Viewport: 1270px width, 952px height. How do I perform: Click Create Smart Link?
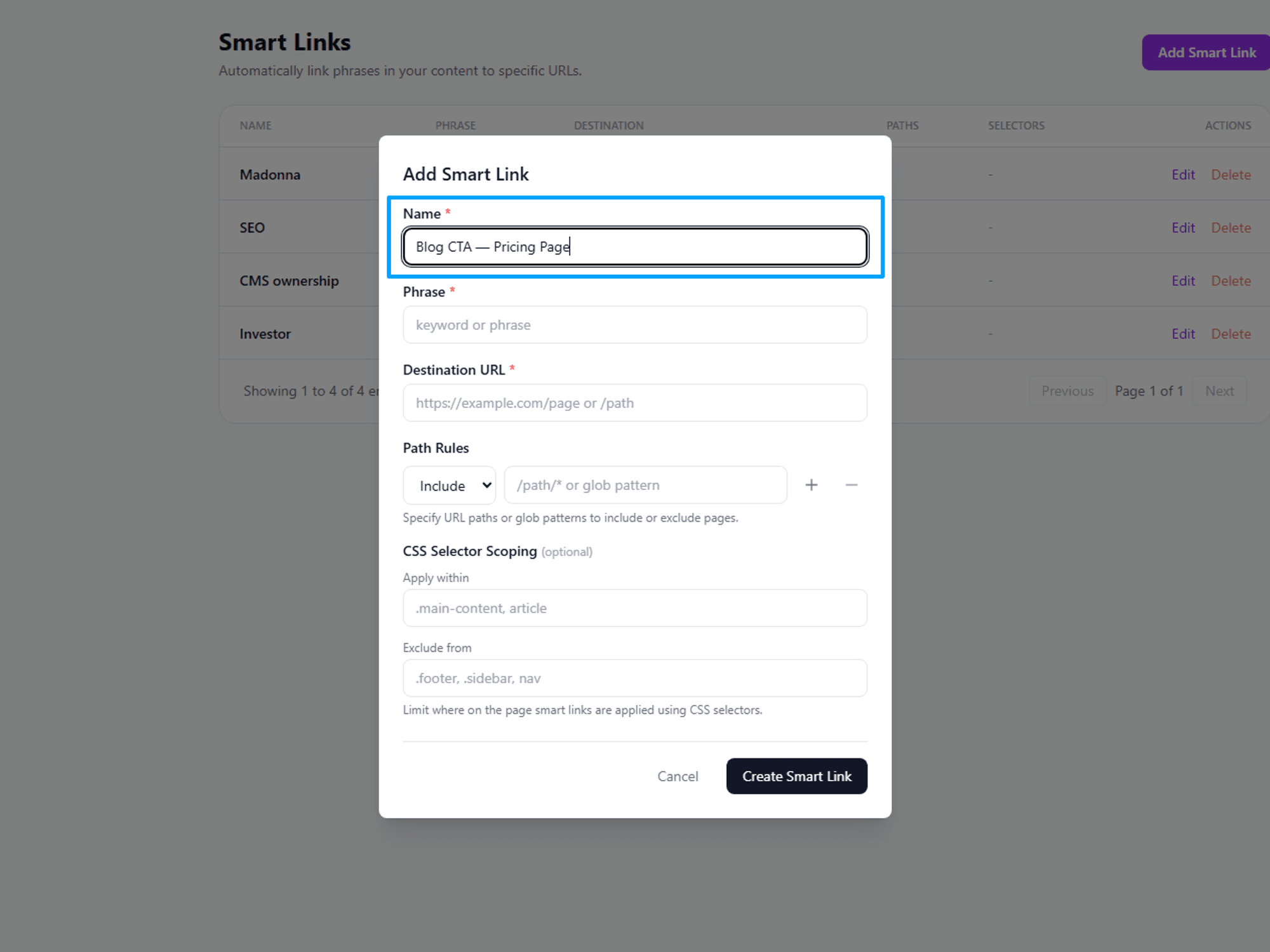coord(797,776)
